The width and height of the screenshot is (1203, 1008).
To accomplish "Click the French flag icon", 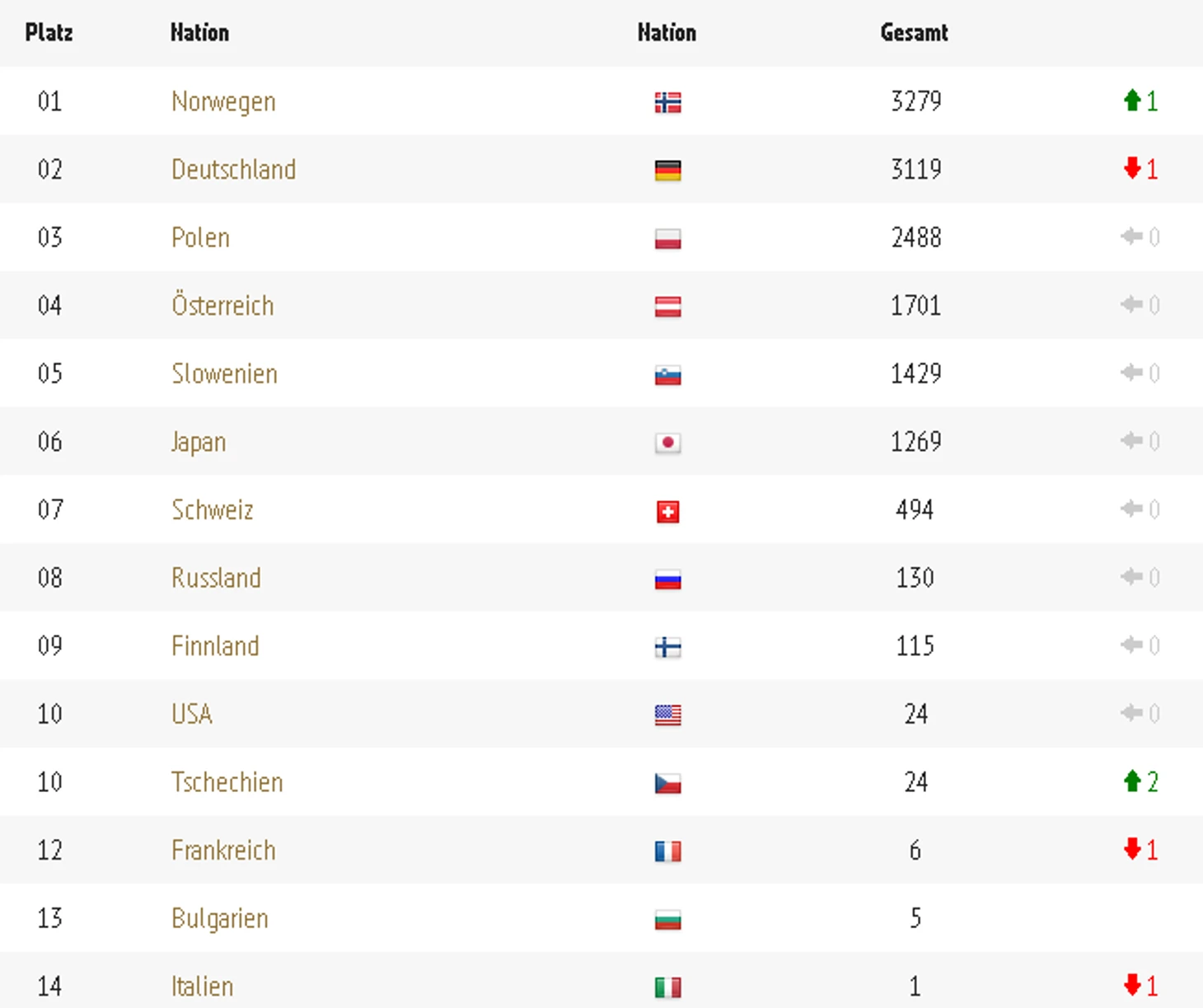I will pos(667,851).
